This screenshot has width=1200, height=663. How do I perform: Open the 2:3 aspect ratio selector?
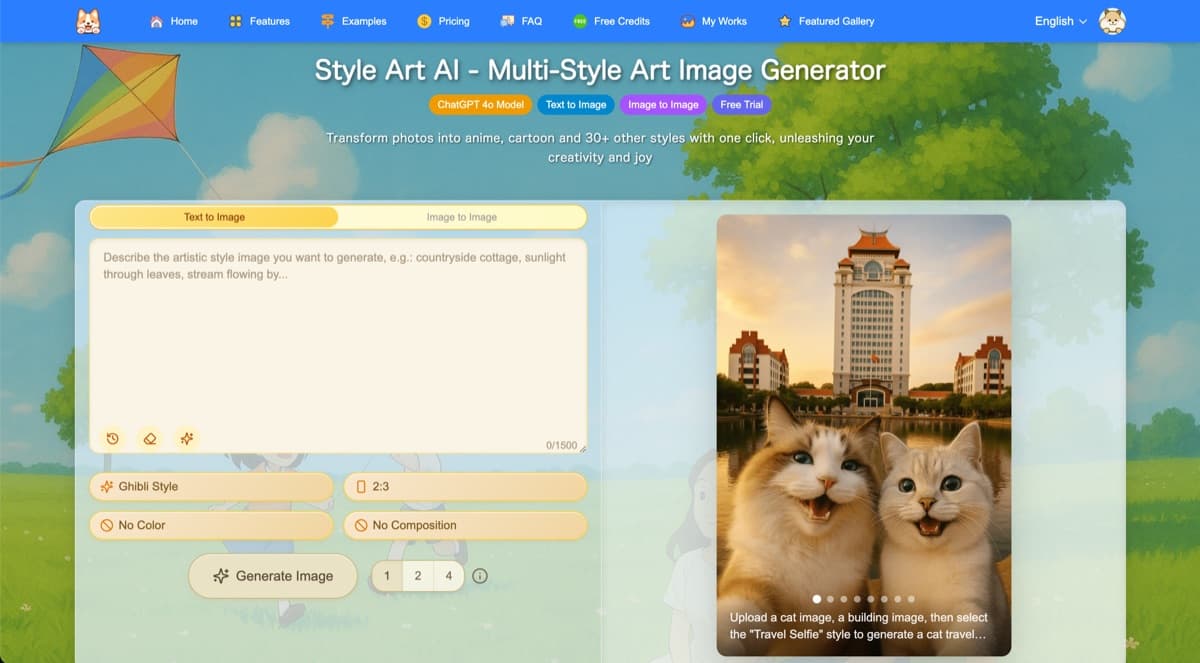pyautogui.click(x=465, y=487)
